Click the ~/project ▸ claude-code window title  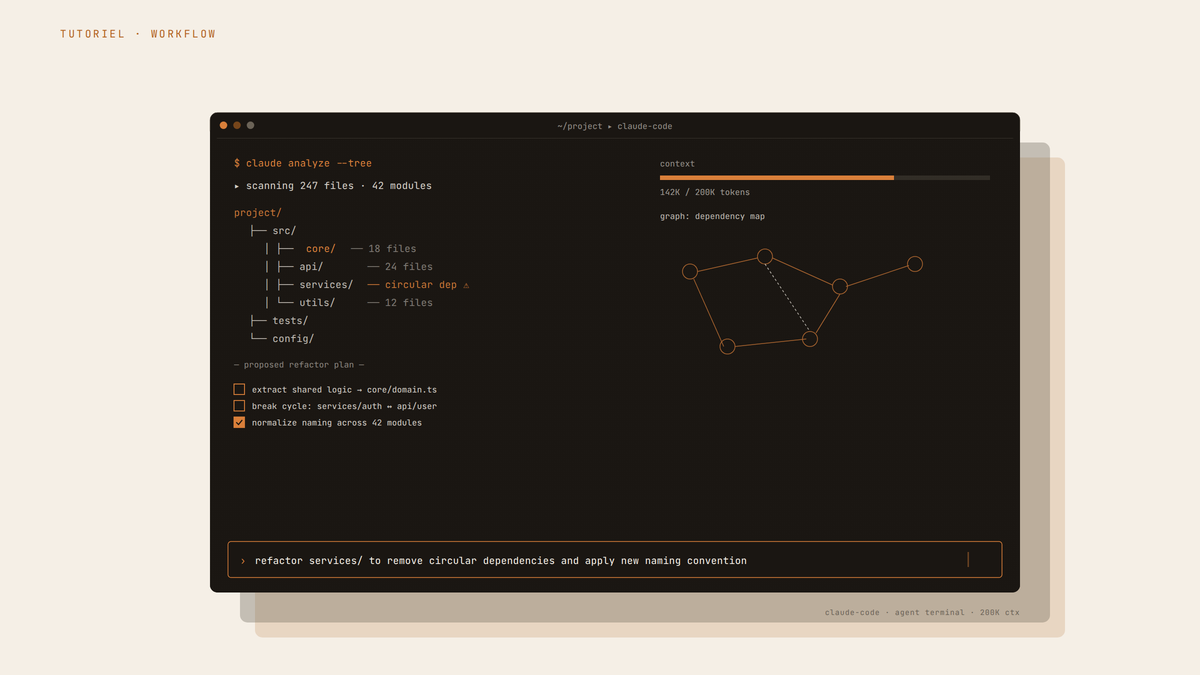coord(615,126)
